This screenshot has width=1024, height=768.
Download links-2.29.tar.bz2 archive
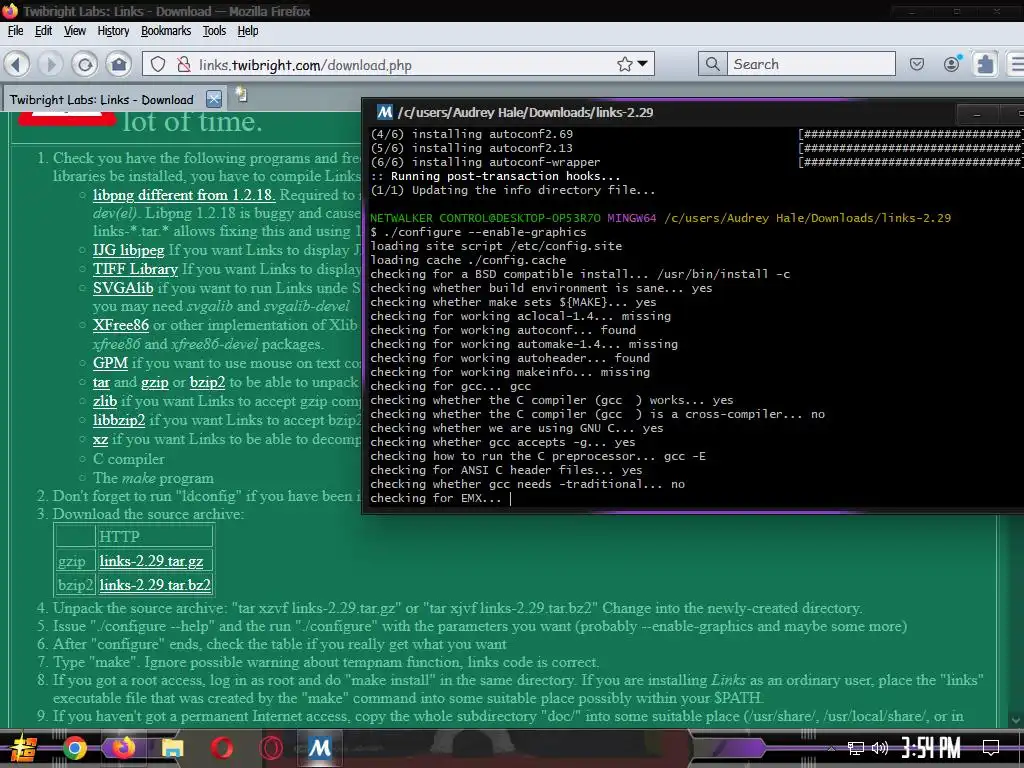(155, 585)
